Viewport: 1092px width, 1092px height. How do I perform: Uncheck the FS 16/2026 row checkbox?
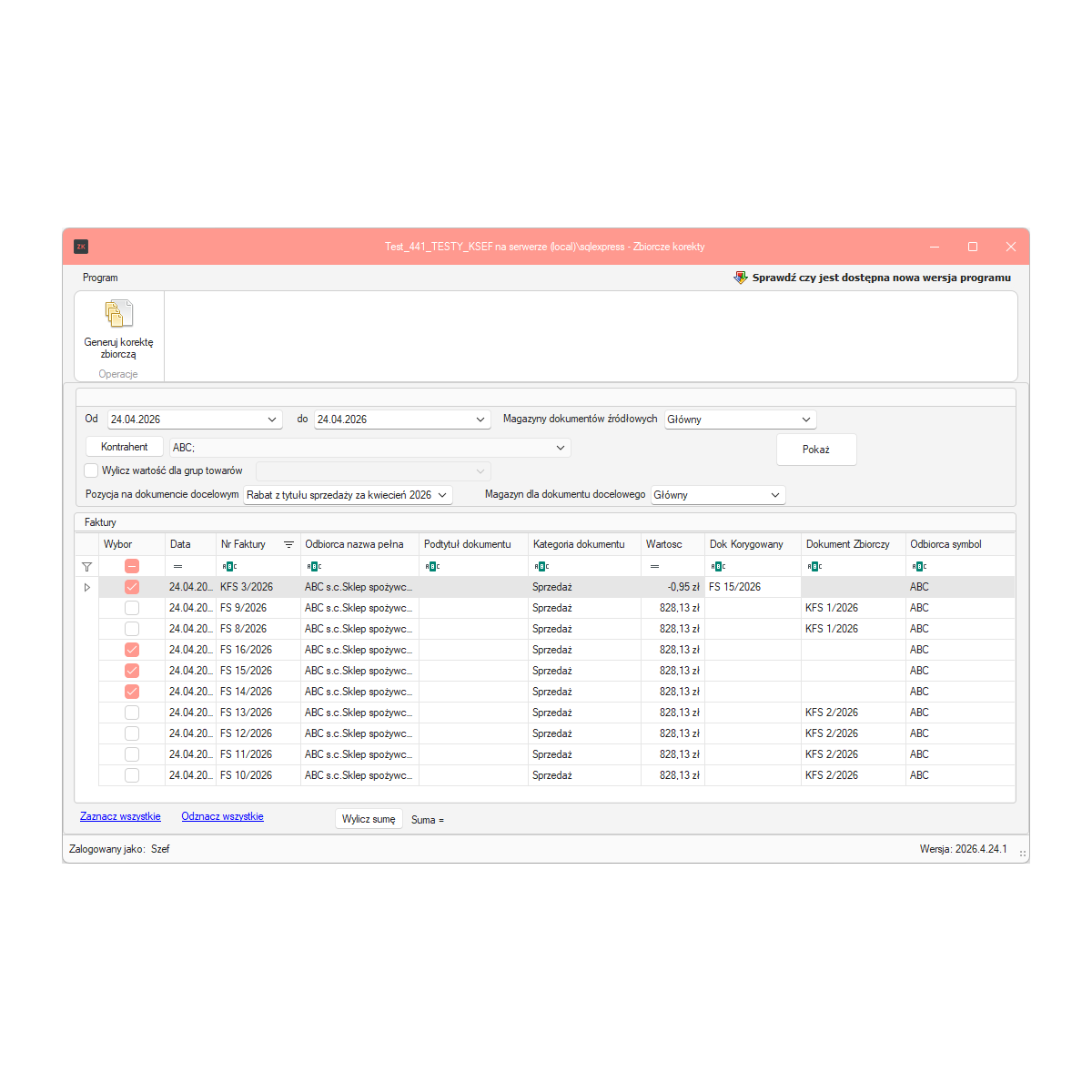point(132,650)
